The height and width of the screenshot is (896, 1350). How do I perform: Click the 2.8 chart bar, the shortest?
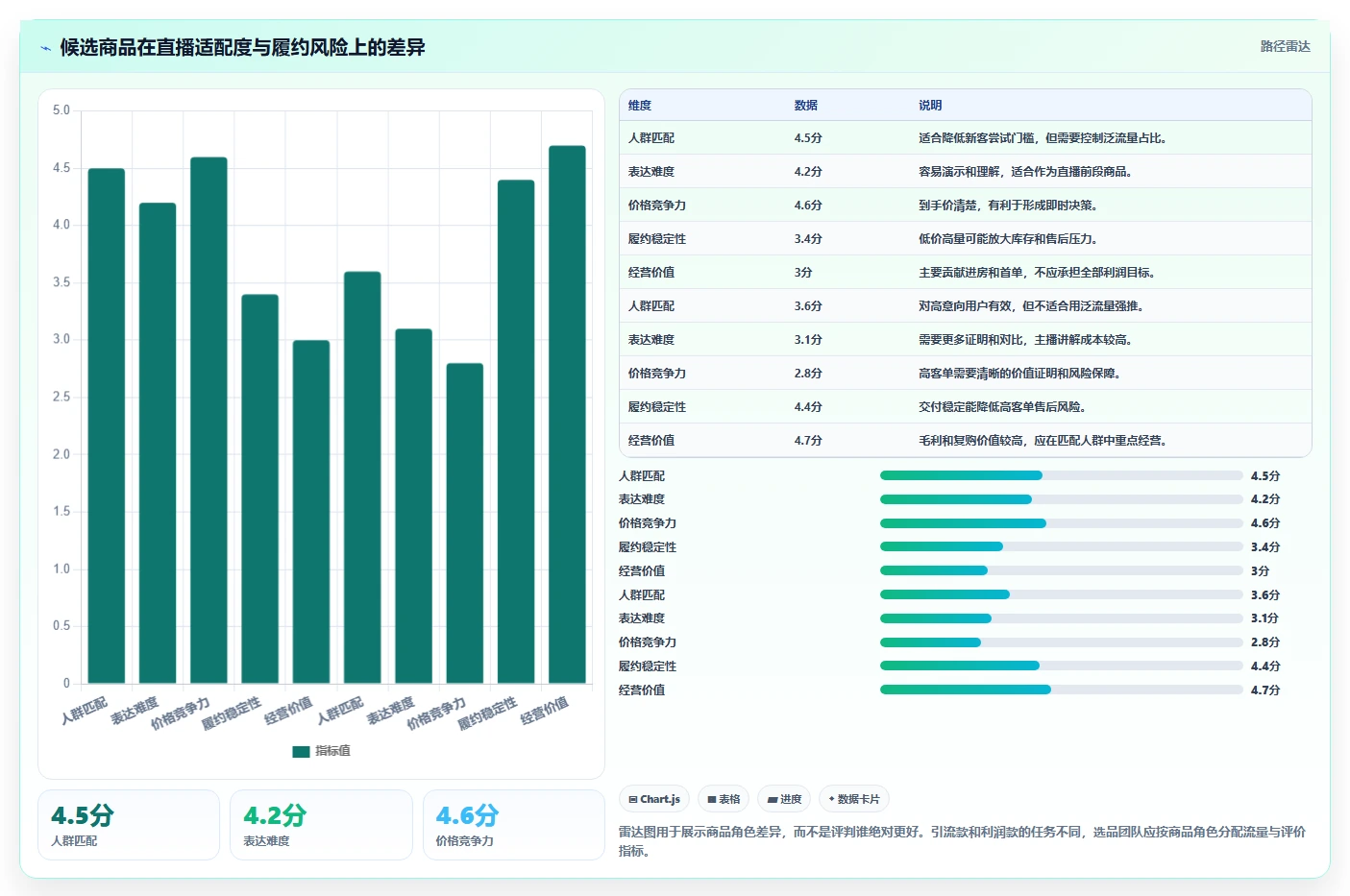click(465, 523)
